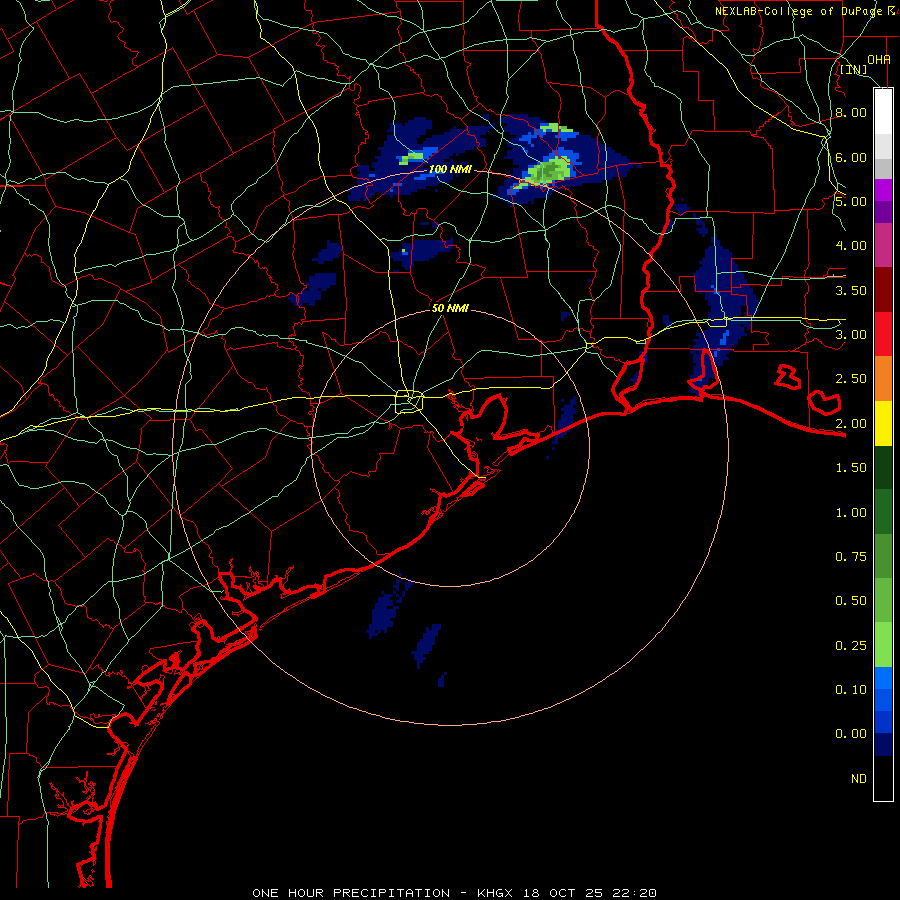Select the bright magenta legend color swatch
Image resolution: width=900 pixels, height=900 pixels.
883,190
